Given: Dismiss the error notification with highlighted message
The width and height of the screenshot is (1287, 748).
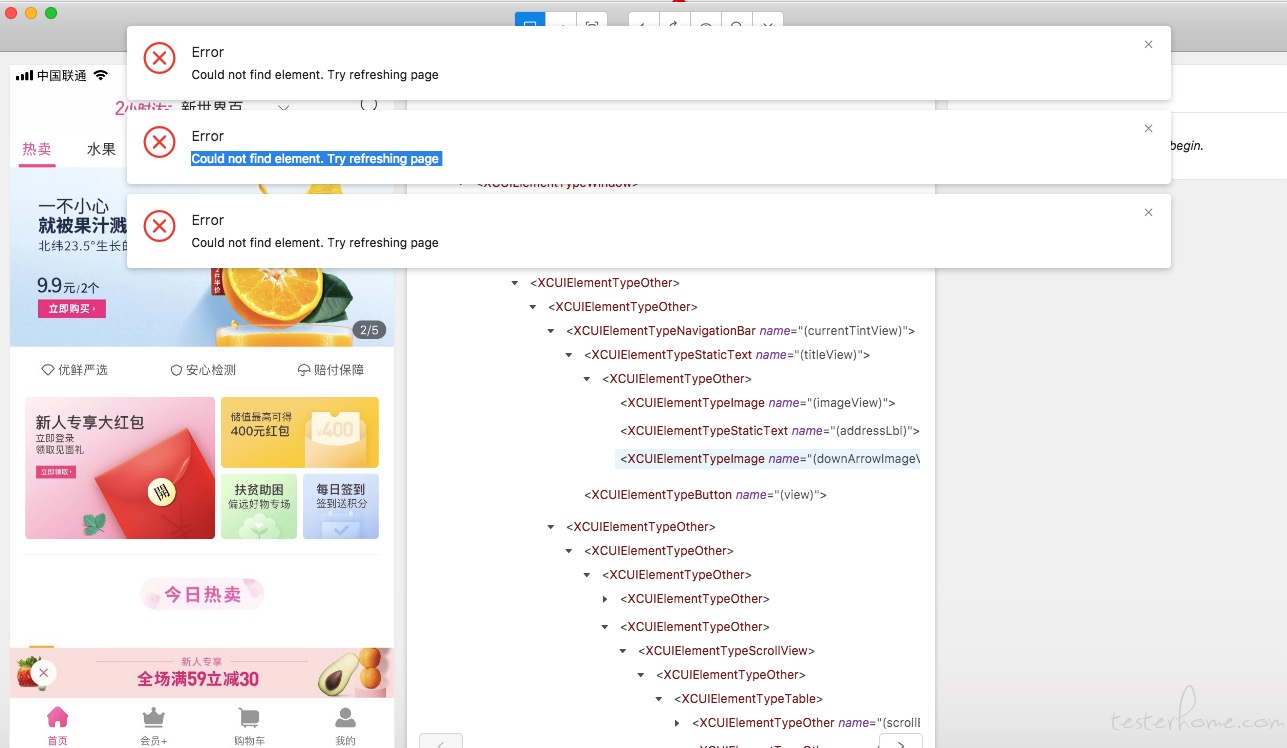Looking at the screenshot, I should [1148, 128].
